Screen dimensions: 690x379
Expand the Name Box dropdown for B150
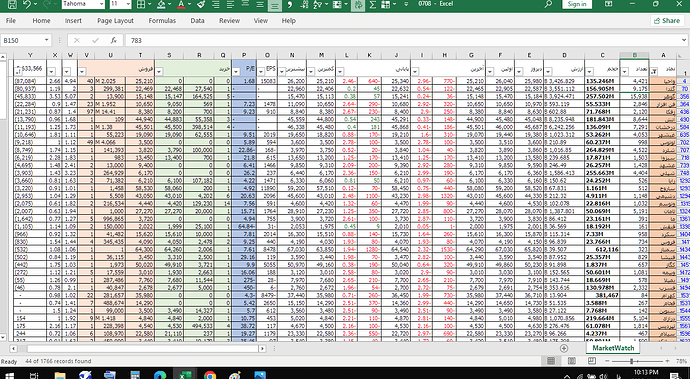point(46,40)
